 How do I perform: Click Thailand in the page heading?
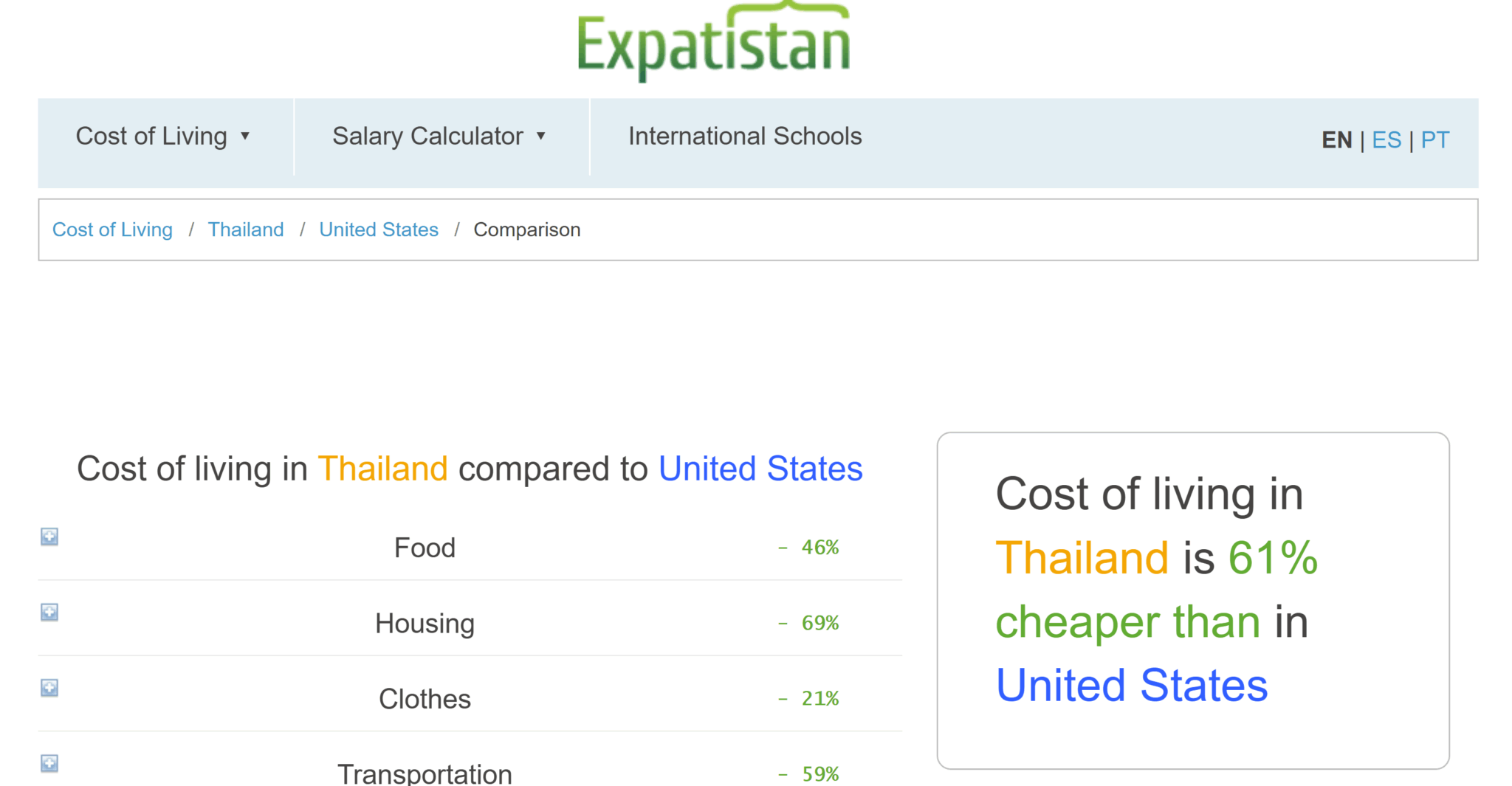click(382, 468)
